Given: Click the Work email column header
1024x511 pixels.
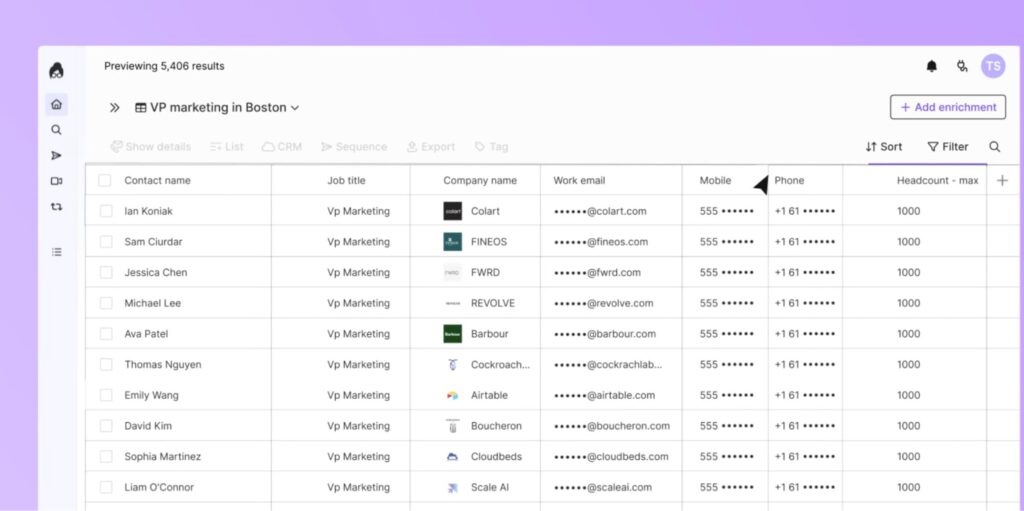Looking at the screenshot, I should (x=579, y=181).
